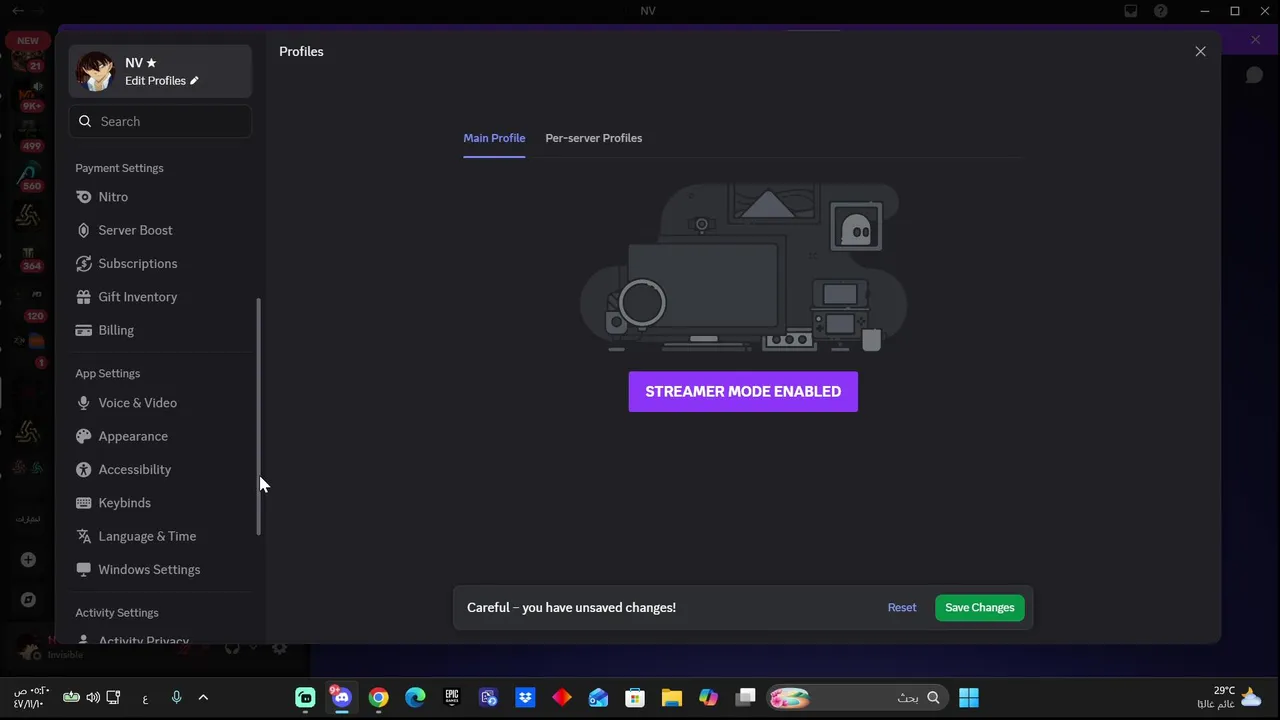The width and height of the screenshot is (1280, 720).
Task: Switch to the Per-server Profiles tab
Action: pos(594,138)
